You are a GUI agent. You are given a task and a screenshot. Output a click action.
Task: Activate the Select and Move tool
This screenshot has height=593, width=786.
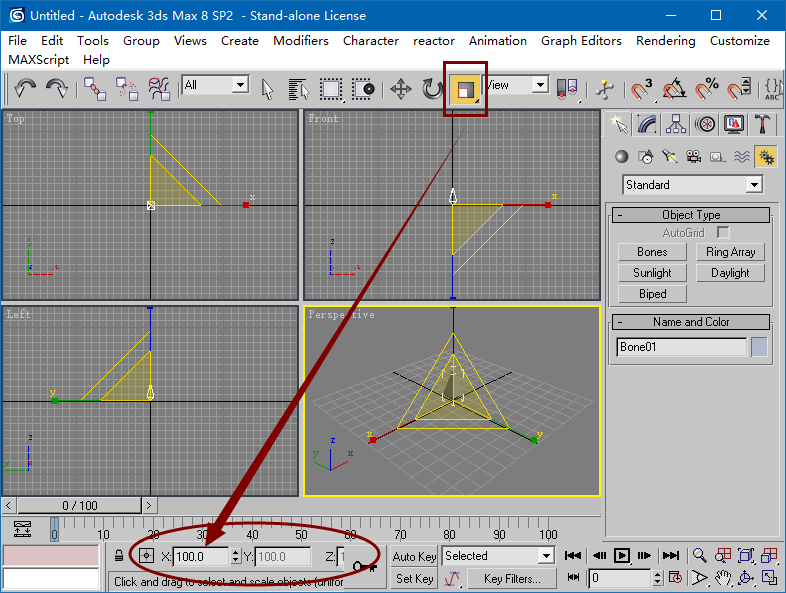[401, 90]
